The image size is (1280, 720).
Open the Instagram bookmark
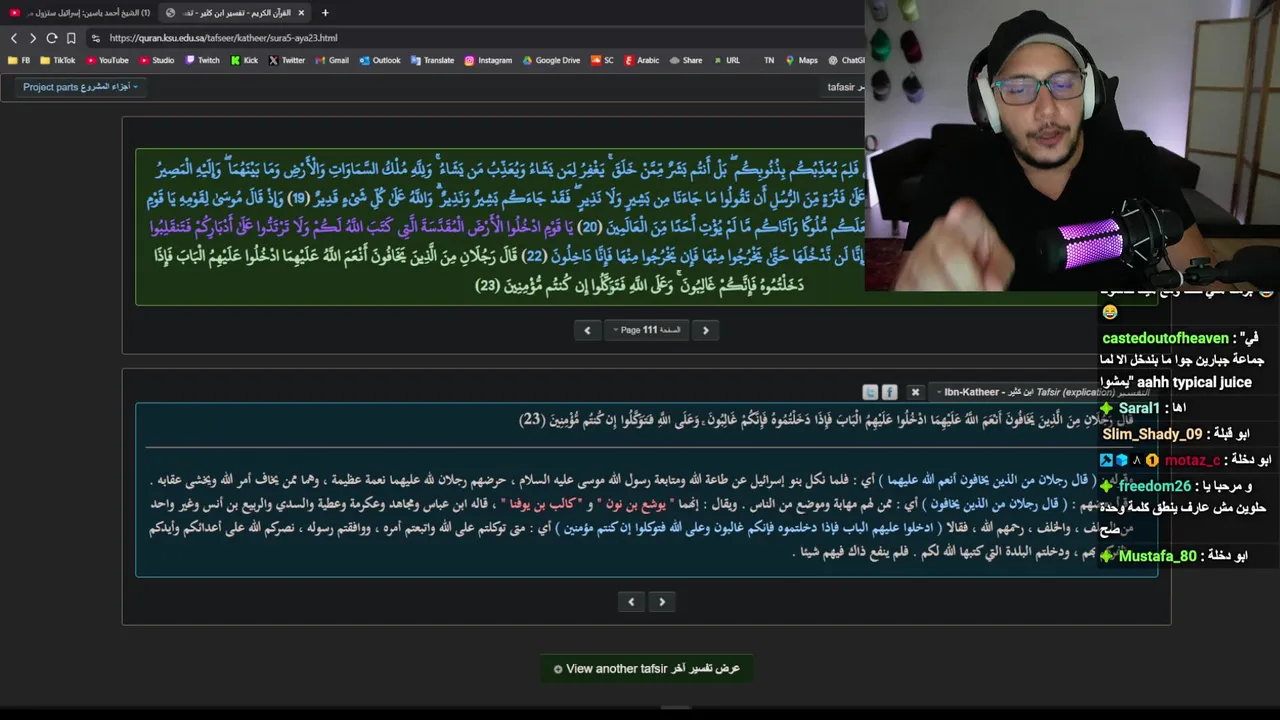tap(488, 60)
